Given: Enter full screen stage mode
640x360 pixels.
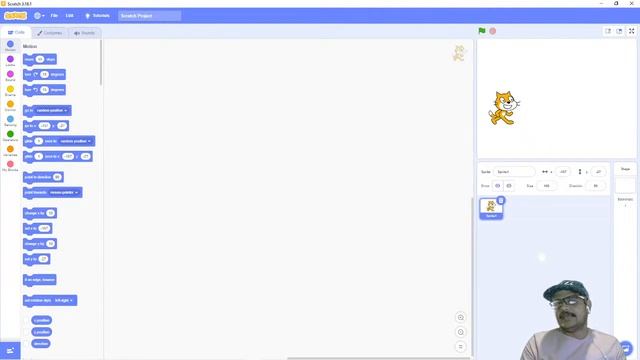Looking at the screenshot, I should tap(631, 31).
